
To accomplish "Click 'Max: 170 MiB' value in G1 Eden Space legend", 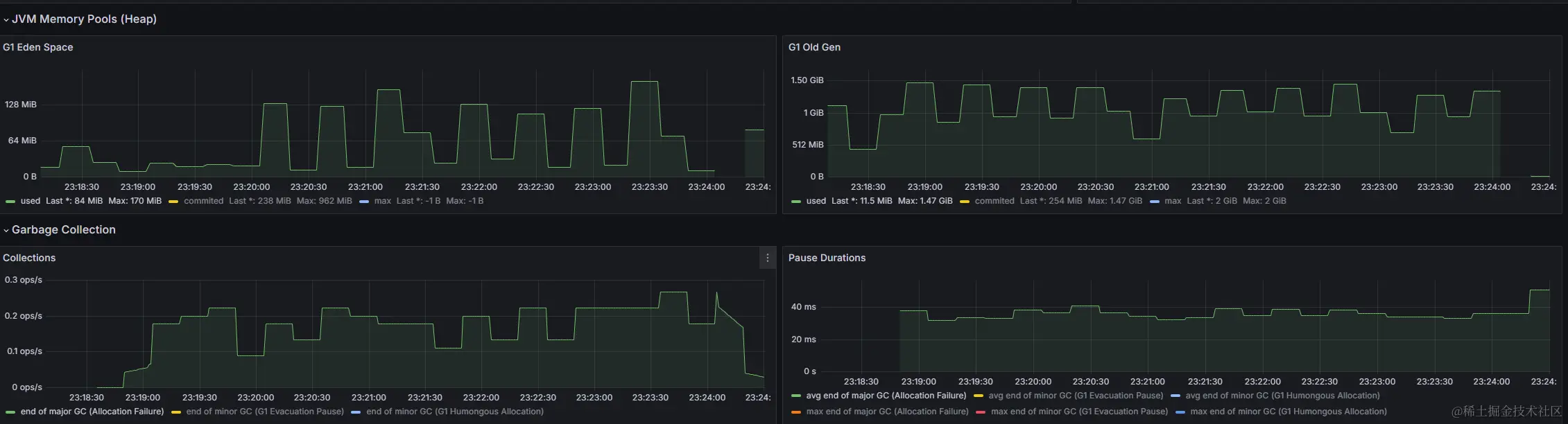I will click(135, 201).
